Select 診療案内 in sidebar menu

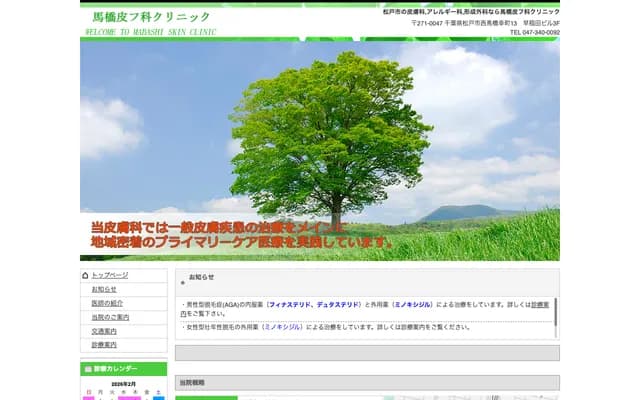click(x=104, y=345)
